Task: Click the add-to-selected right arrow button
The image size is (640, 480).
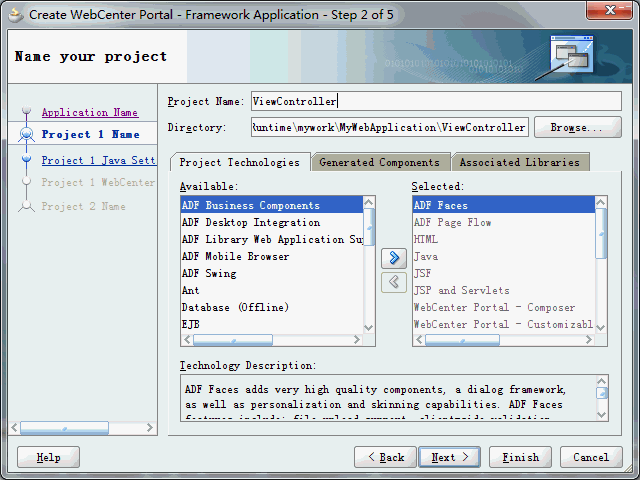Action: coord(393,258)
